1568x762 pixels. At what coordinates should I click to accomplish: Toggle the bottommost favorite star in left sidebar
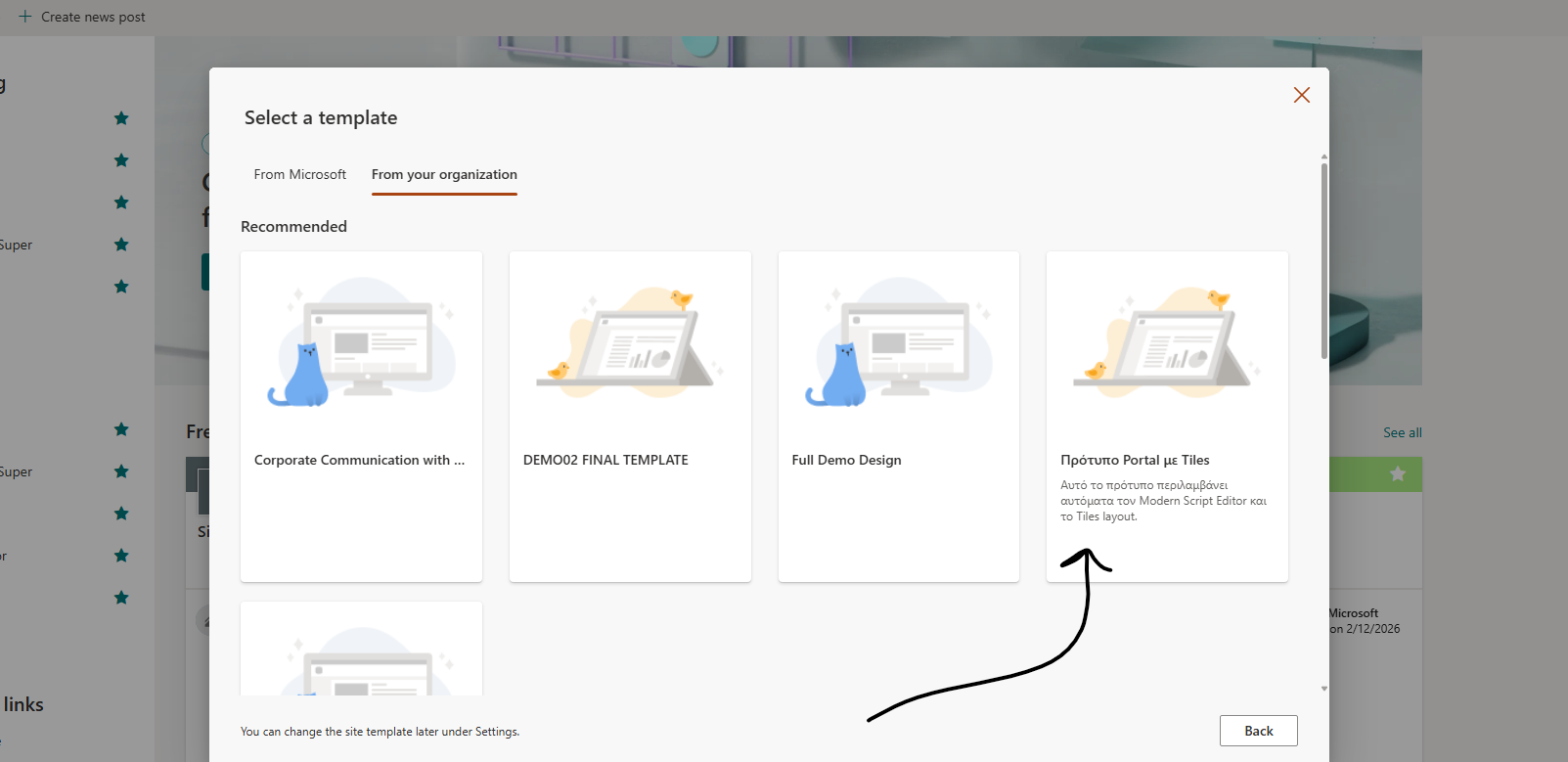[121, 598]
